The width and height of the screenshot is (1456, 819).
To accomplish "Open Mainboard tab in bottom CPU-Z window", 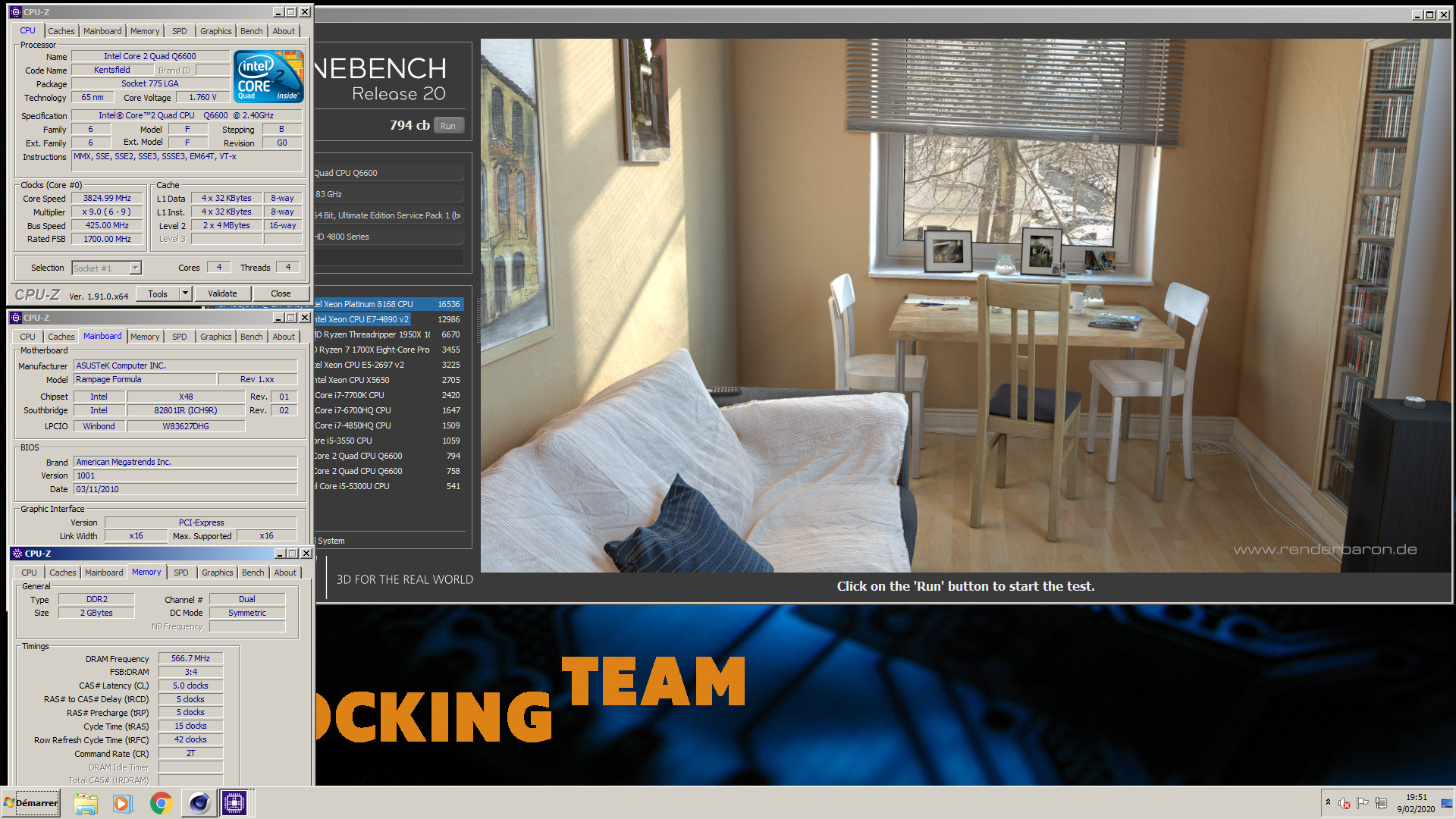I will 104,573.
